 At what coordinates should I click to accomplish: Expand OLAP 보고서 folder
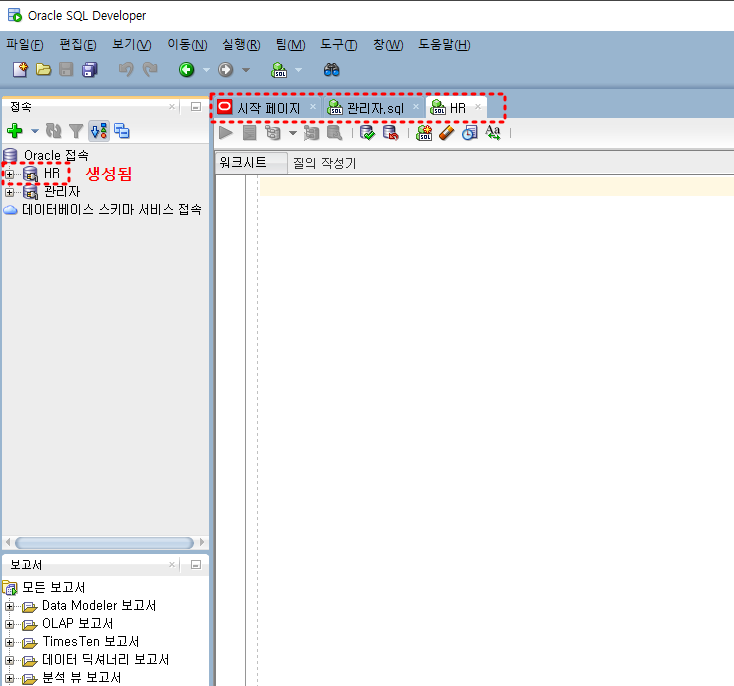(x=9, y=624)
